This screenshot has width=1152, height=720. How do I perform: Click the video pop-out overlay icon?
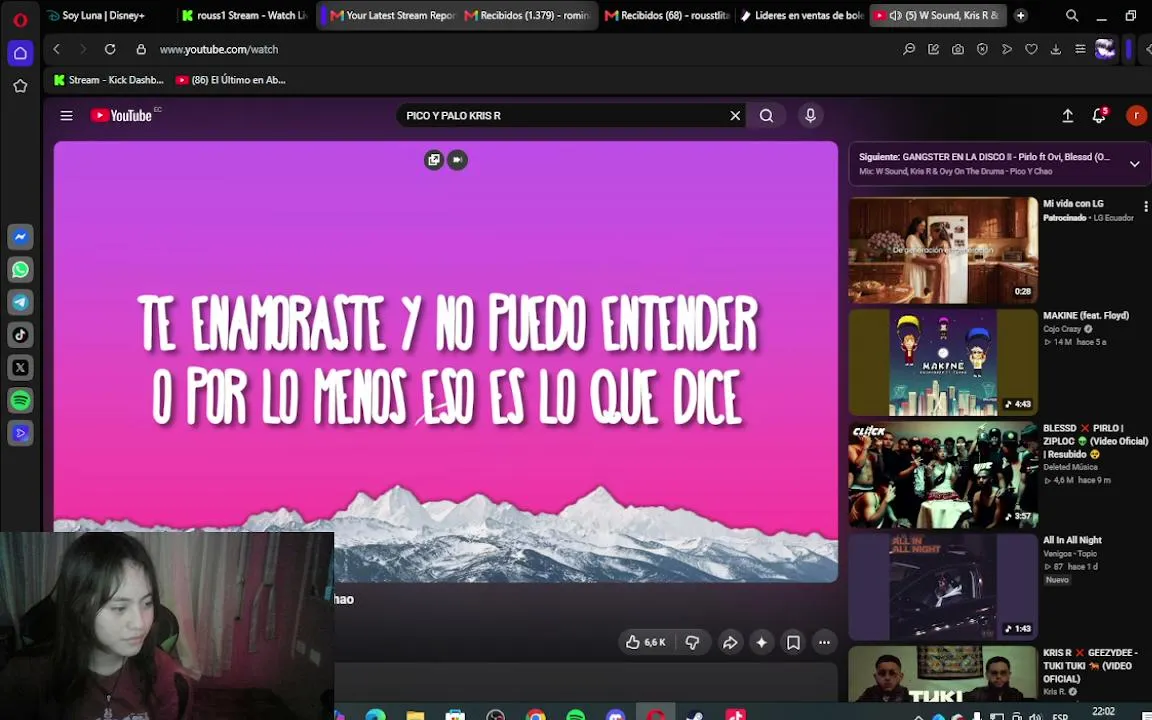433,159
